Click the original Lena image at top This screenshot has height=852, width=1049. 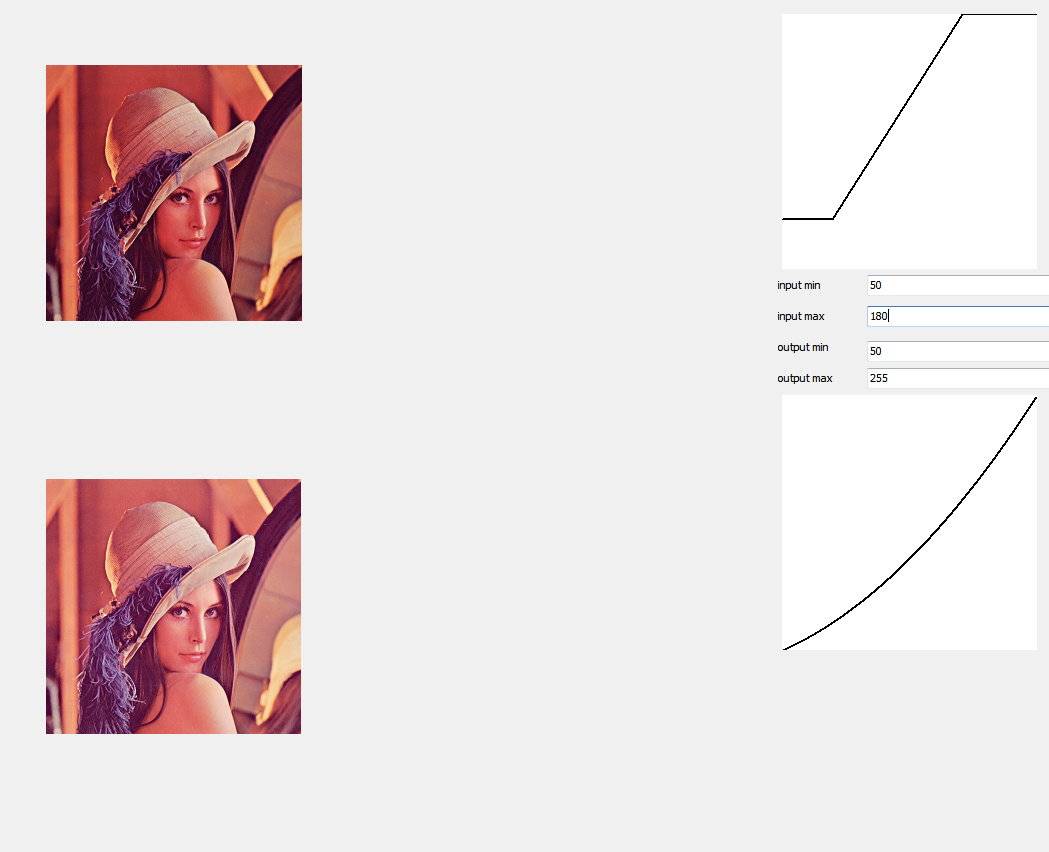tap(174, 193)
